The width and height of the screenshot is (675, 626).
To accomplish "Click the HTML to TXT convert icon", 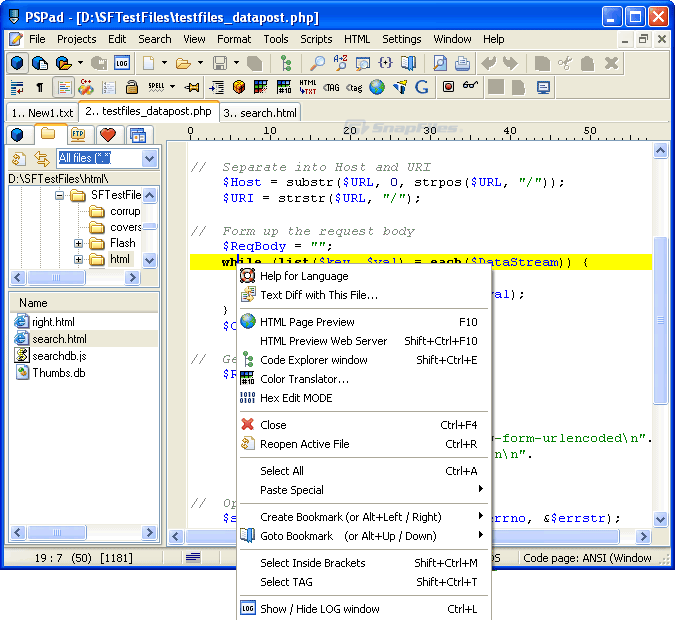I will (307, 87).
